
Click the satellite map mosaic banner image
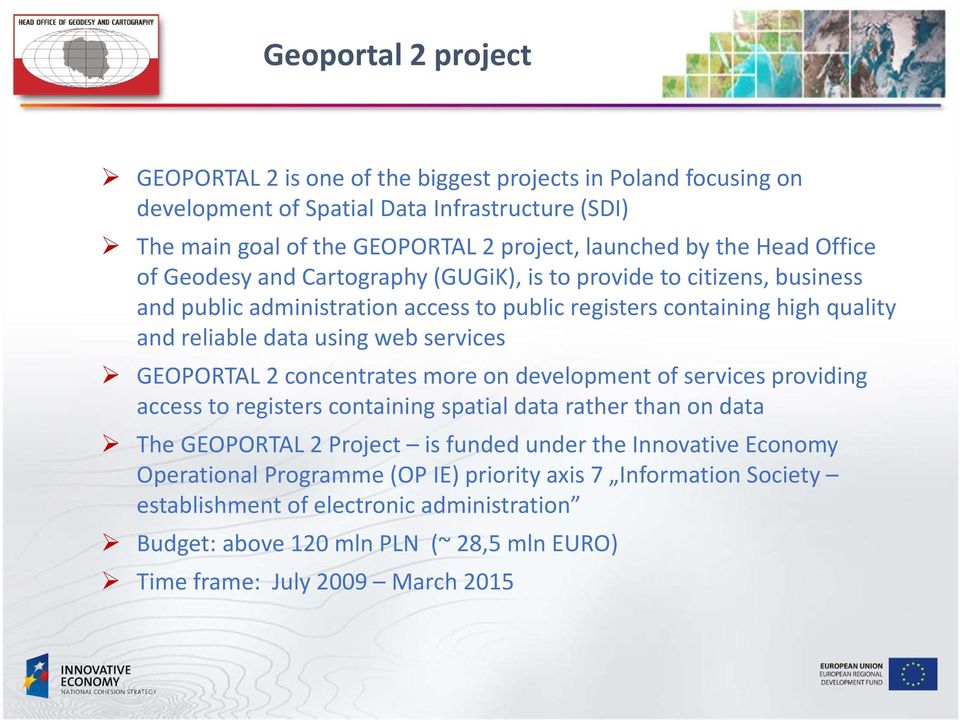(803, 53)
